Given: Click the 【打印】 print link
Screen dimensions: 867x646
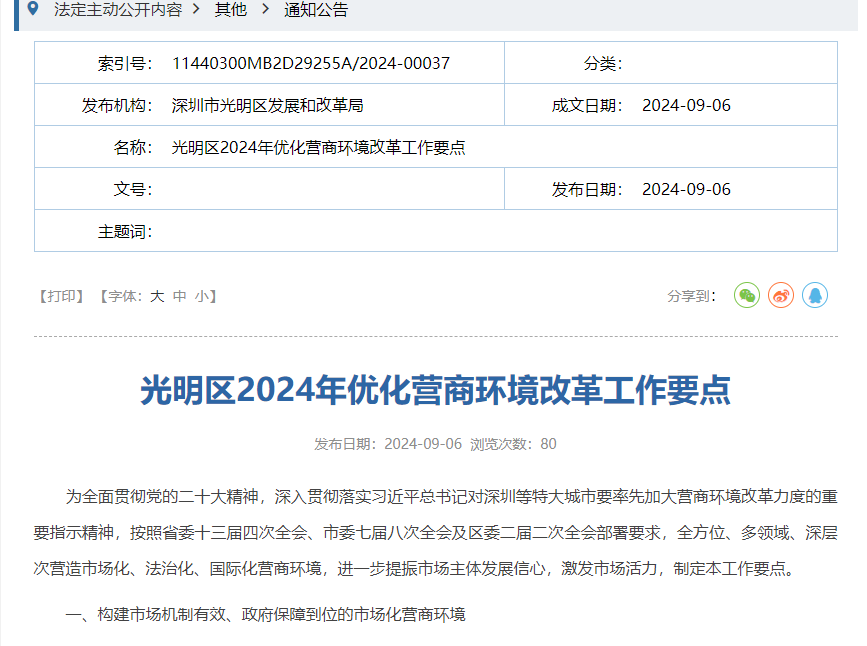Looking at the screenshot, I should (61, 296).
